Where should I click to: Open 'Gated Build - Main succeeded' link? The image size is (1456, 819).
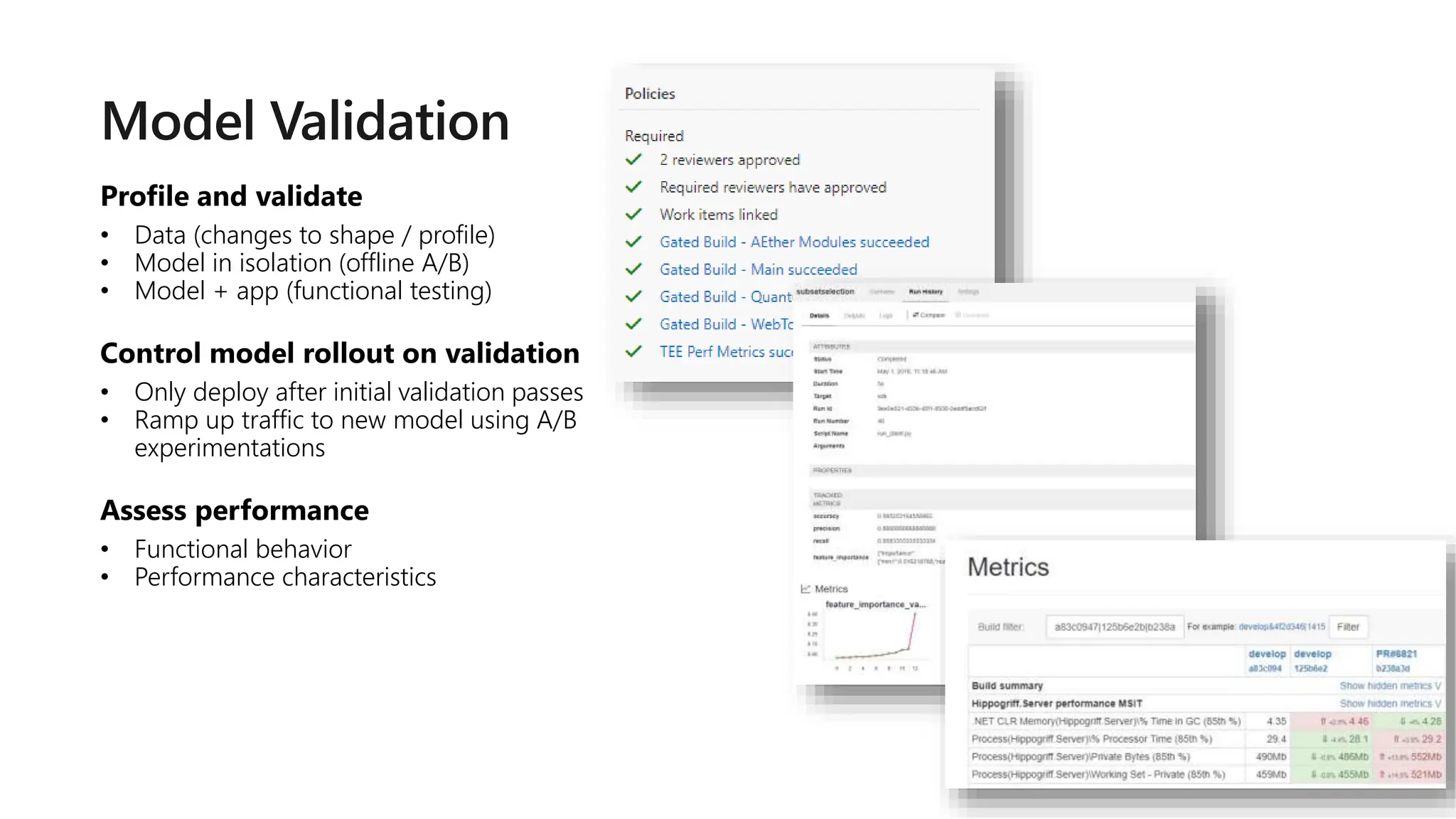pyautogui.click(x=758, y=269)
